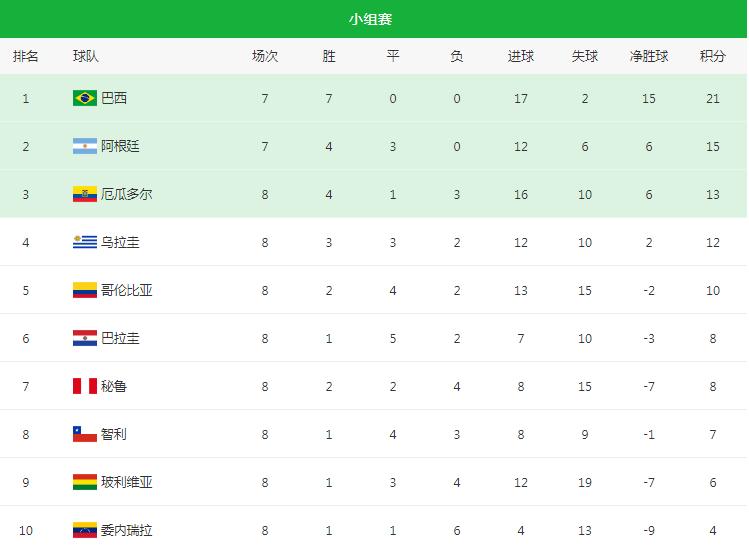Click the Venezuela flag icon
This screenshot has width=749, height=546.
tap(85, 530)
